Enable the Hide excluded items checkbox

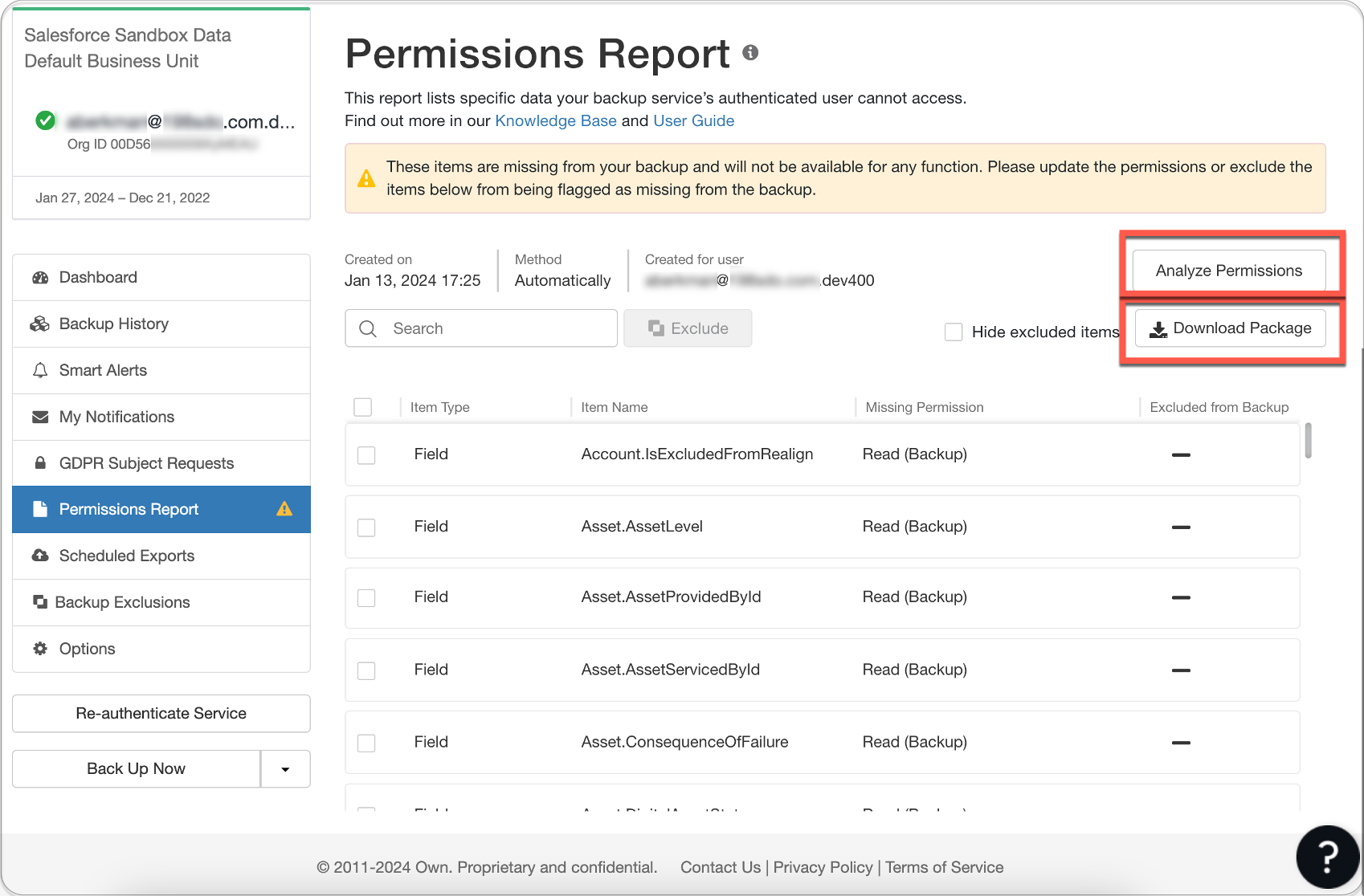point(954,332)
